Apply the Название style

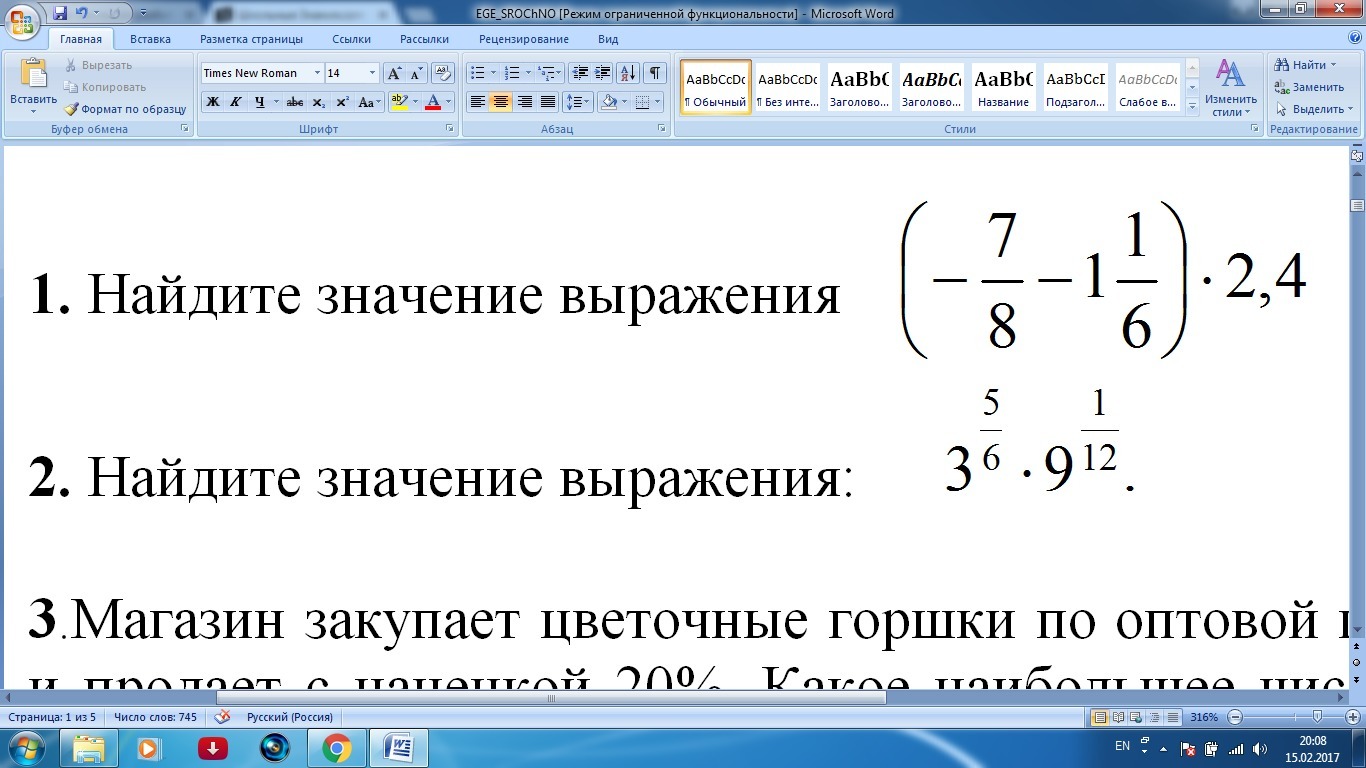point(1003,87)
